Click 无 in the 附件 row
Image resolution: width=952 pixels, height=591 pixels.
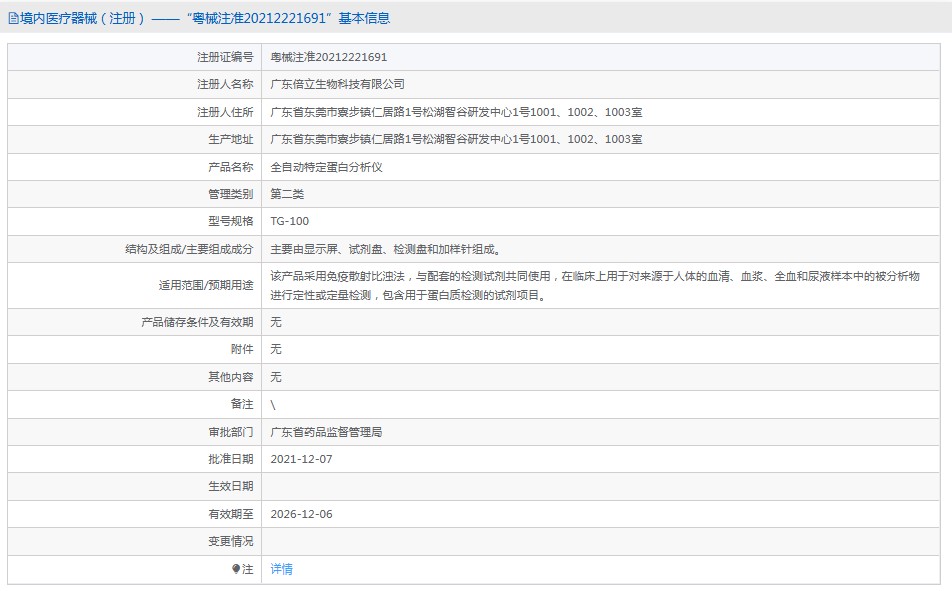pos(276,349)
